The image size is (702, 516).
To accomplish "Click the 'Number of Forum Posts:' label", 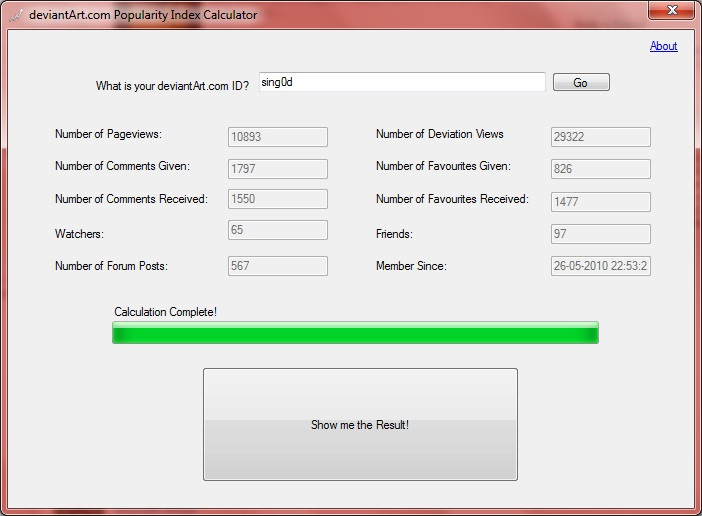I will pos(111,266).
